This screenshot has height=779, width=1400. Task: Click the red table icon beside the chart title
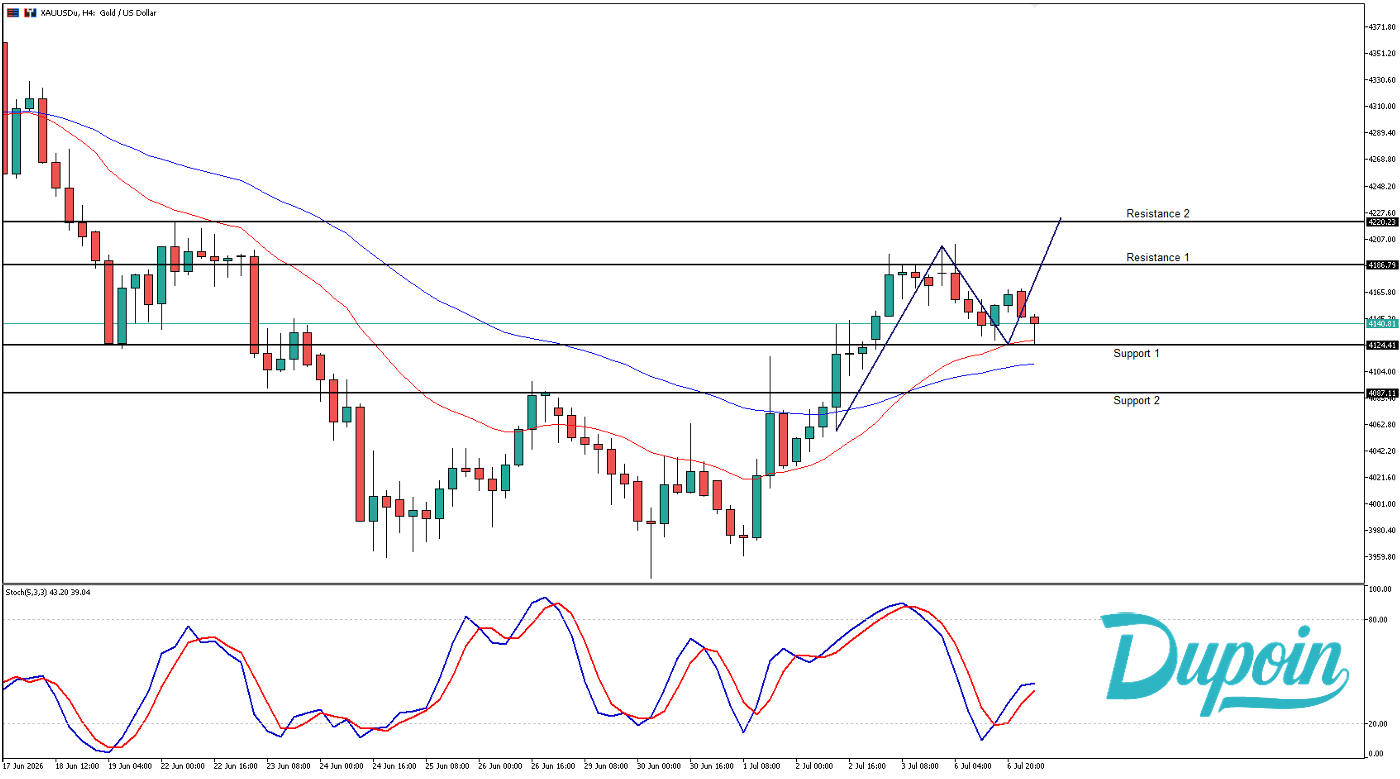coord(11,13)
